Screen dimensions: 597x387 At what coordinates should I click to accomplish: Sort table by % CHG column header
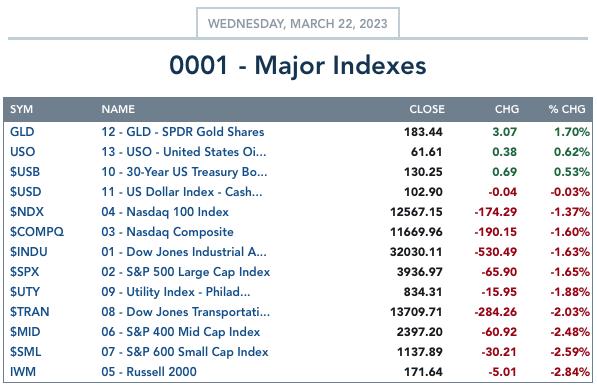tap(567, 109)
